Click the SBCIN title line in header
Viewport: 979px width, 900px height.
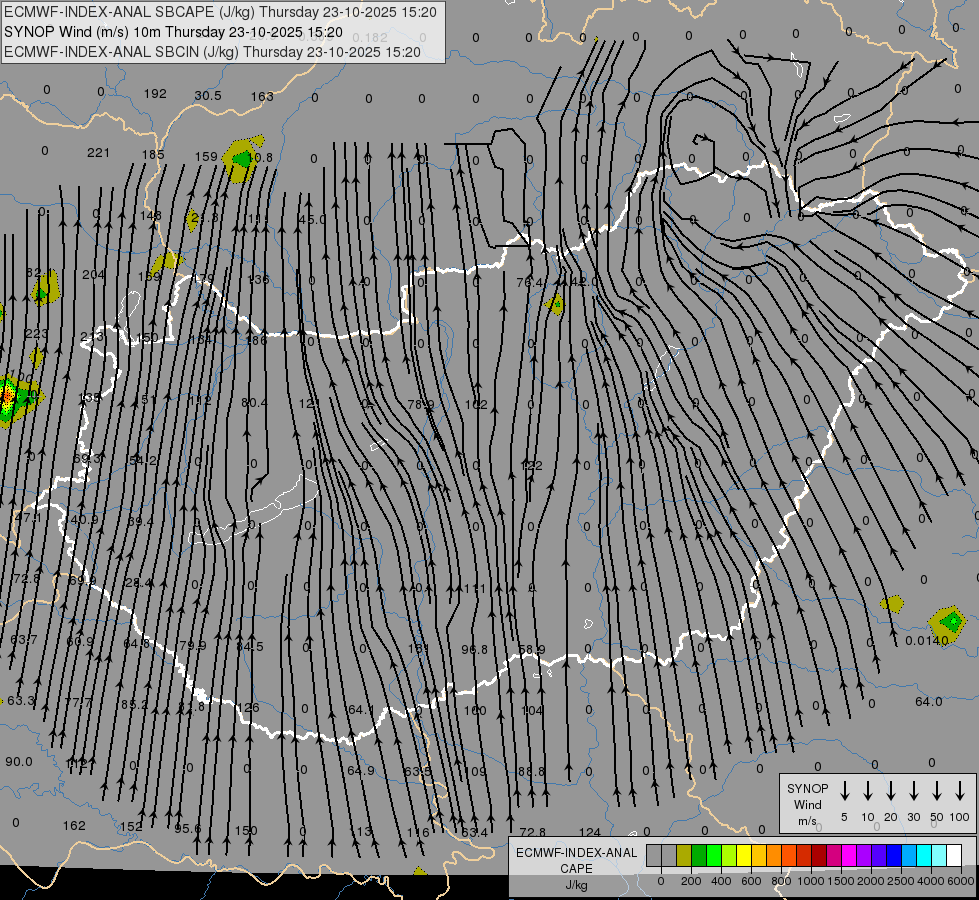click(212, 52)
